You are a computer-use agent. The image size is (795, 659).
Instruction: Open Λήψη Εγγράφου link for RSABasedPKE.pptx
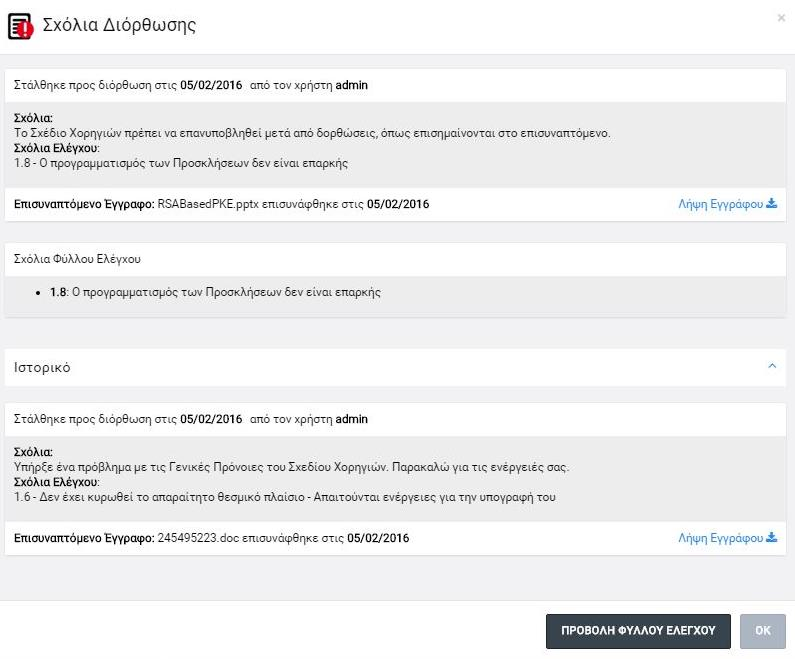(720, 204)
